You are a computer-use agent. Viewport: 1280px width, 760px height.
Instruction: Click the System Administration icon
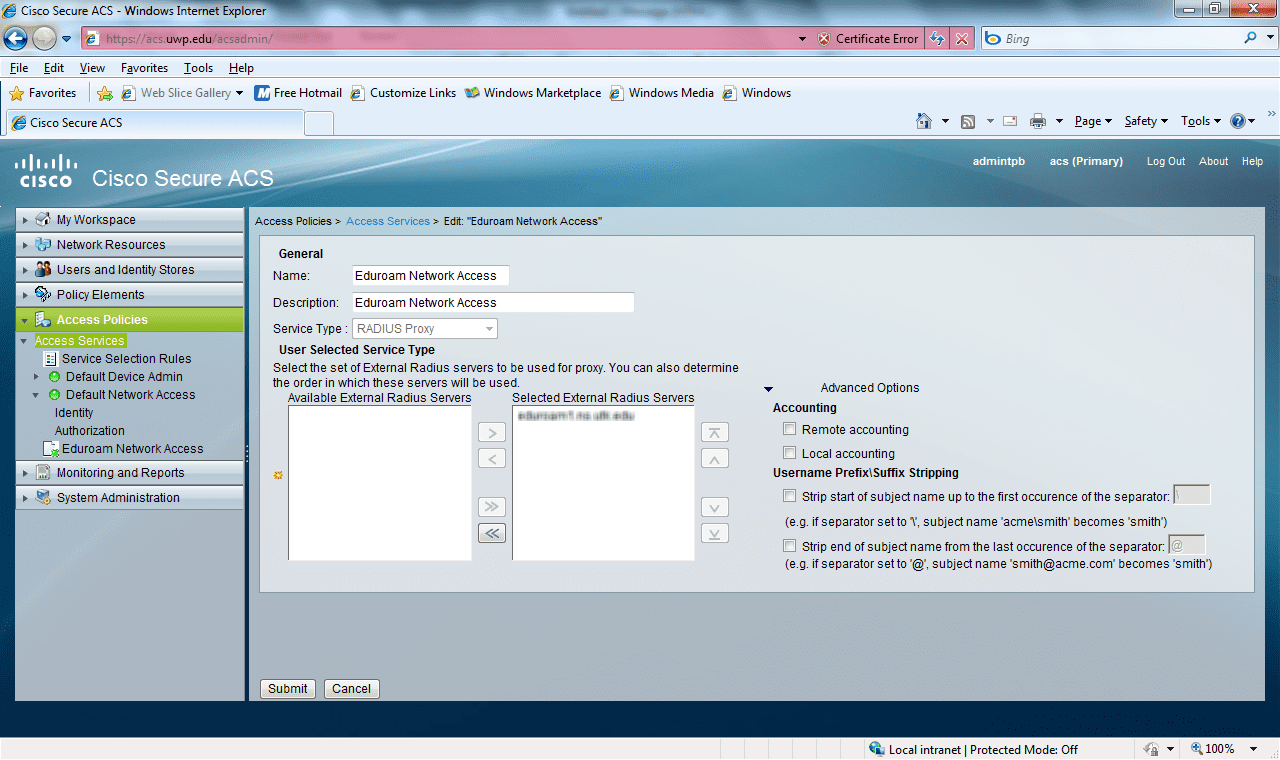click(x=43, y=498)
